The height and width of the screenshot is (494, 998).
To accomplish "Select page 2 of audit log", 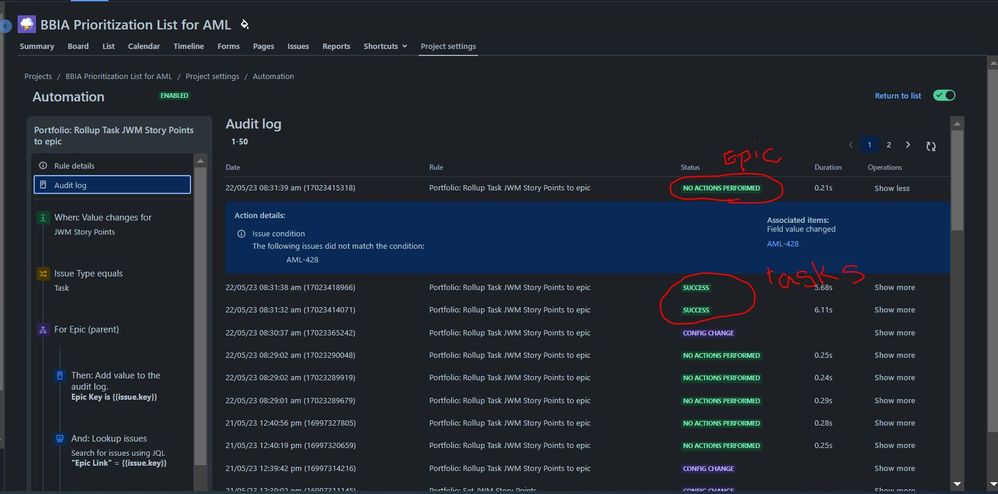I will 889,145.
